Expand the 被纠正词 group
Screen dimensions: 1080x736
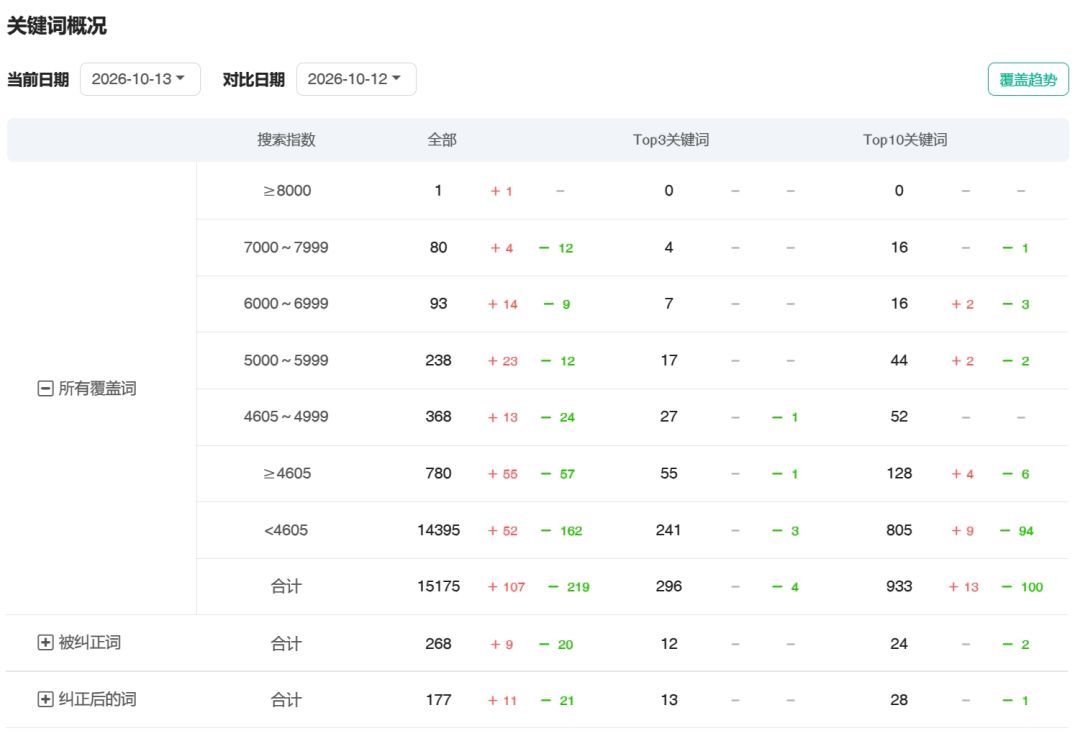[x=45, y=642]
